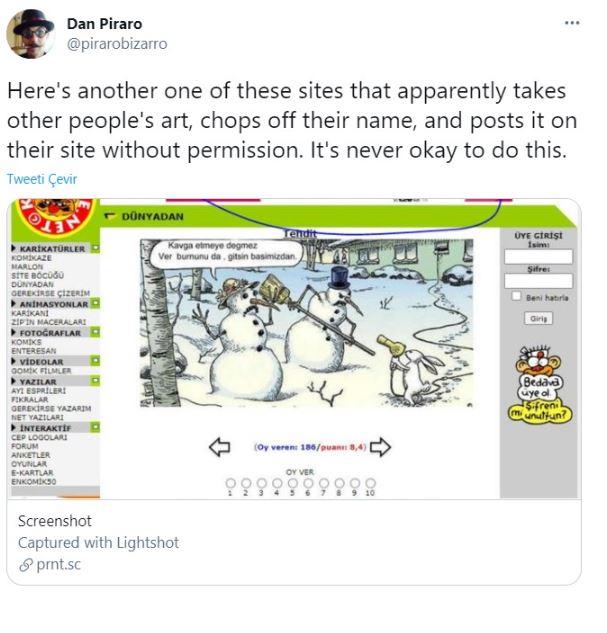Open the FORUM sidebar item
This screenshot has height=633, width=607.
click(x=25, y=446)
